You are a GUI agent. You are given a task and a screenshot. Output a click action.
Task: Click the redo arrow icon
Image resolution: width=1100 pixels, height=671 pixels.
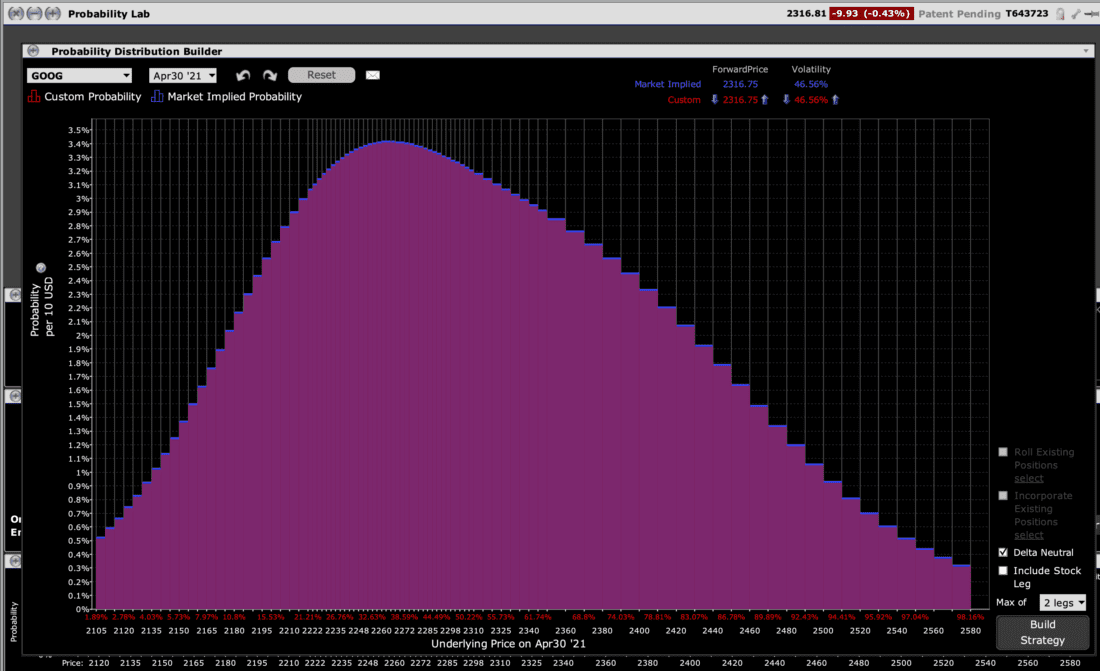269,76
